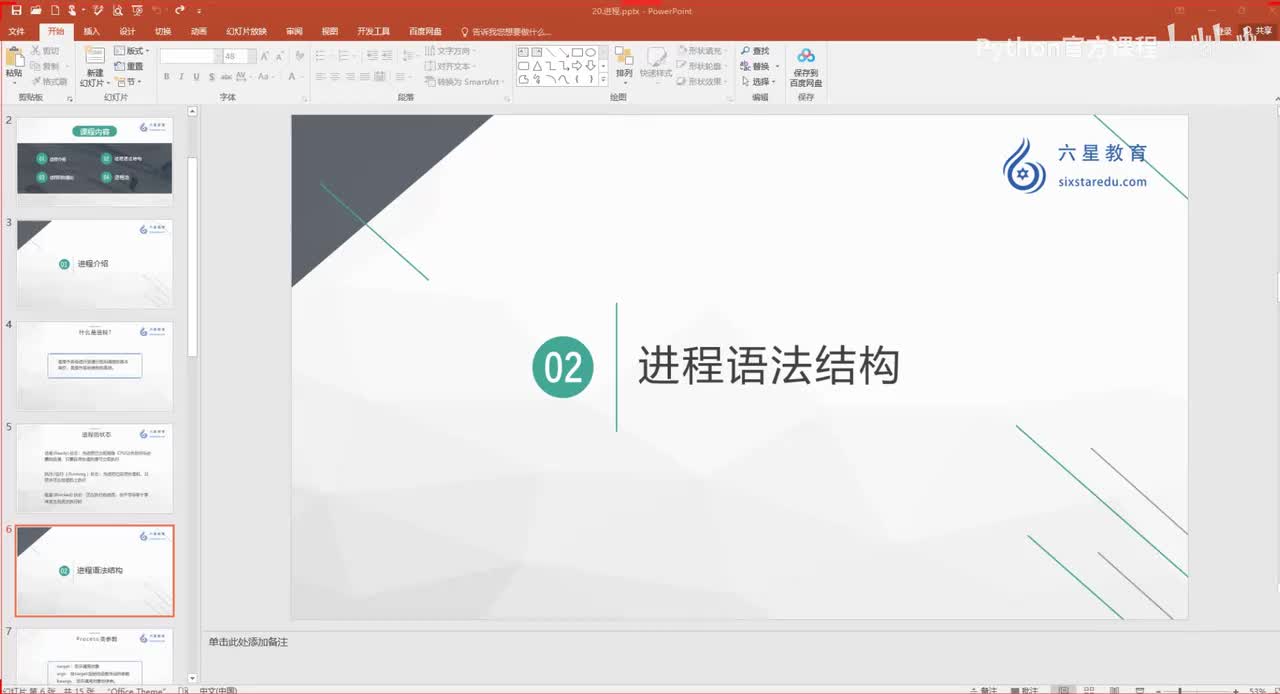Click the Save icon in quick access toolbar
The image size is (1280, 694).
(x=16, y=10)
